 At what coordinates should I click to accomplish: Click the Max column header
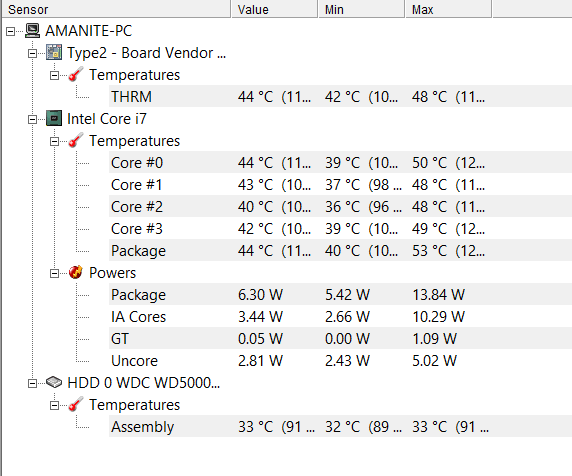448,9
